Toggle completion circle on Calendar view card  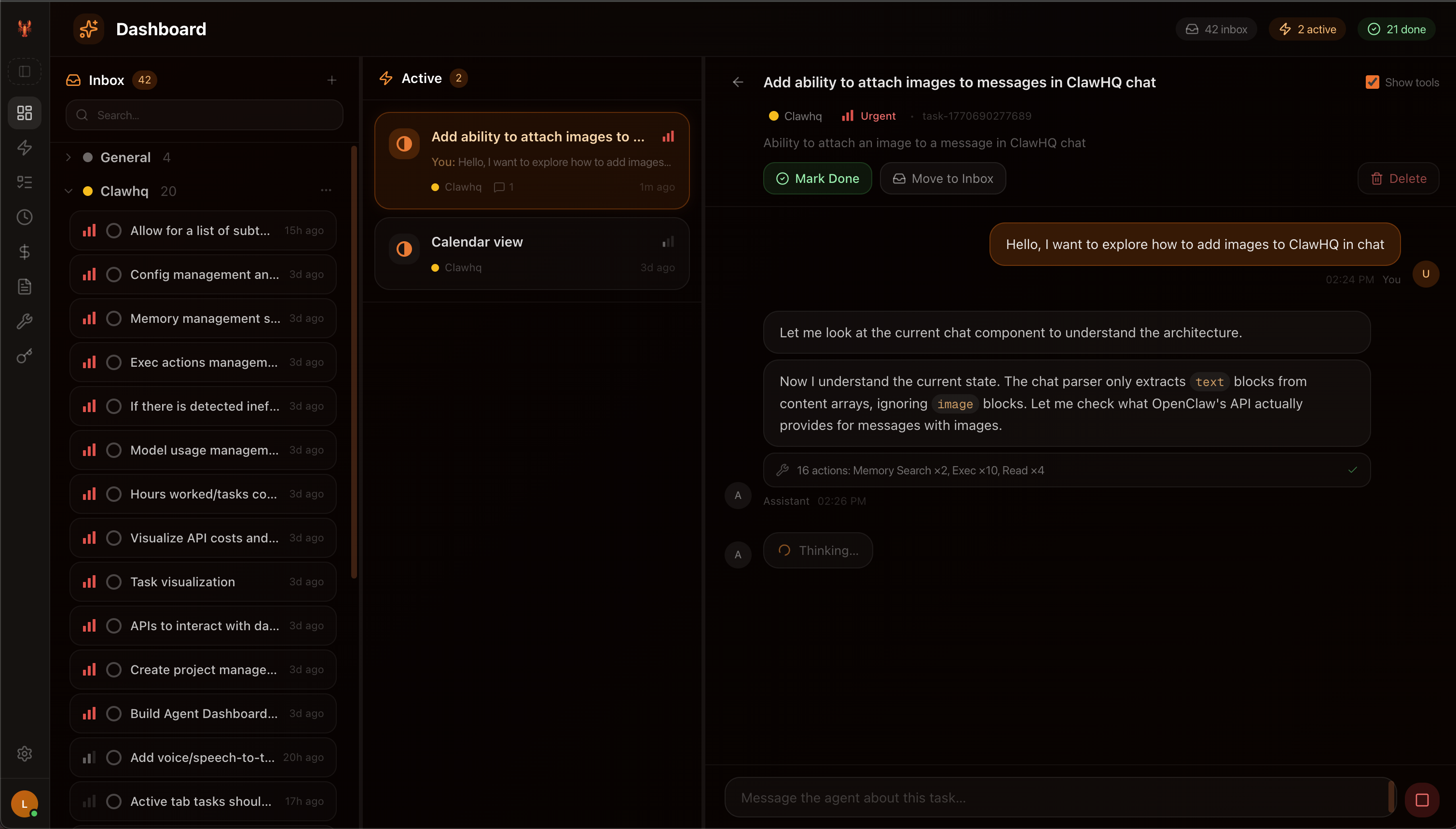[403, 249]
